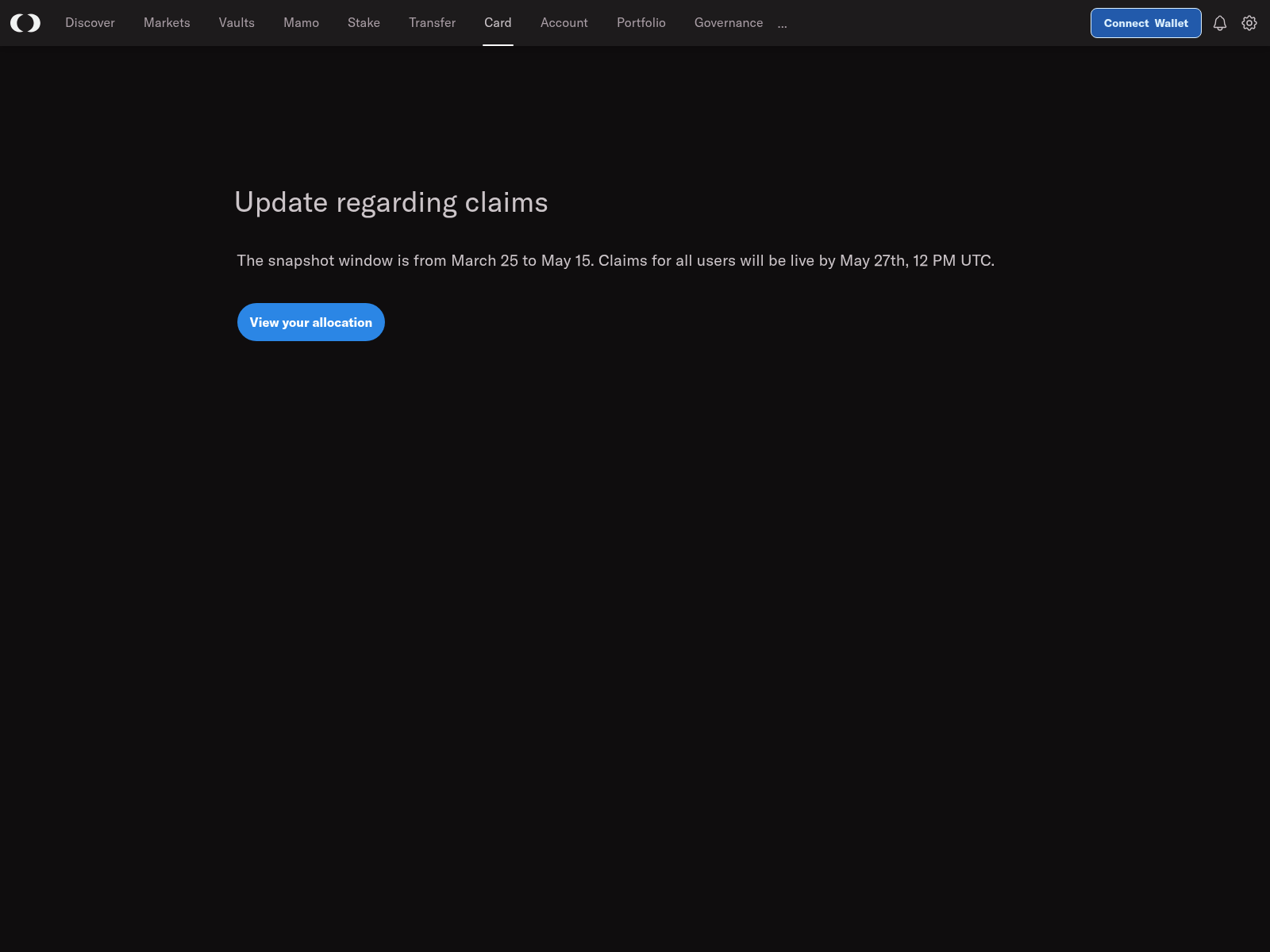Click the snapshot window announcement text
1270x952 pixels.
[615, 259]
